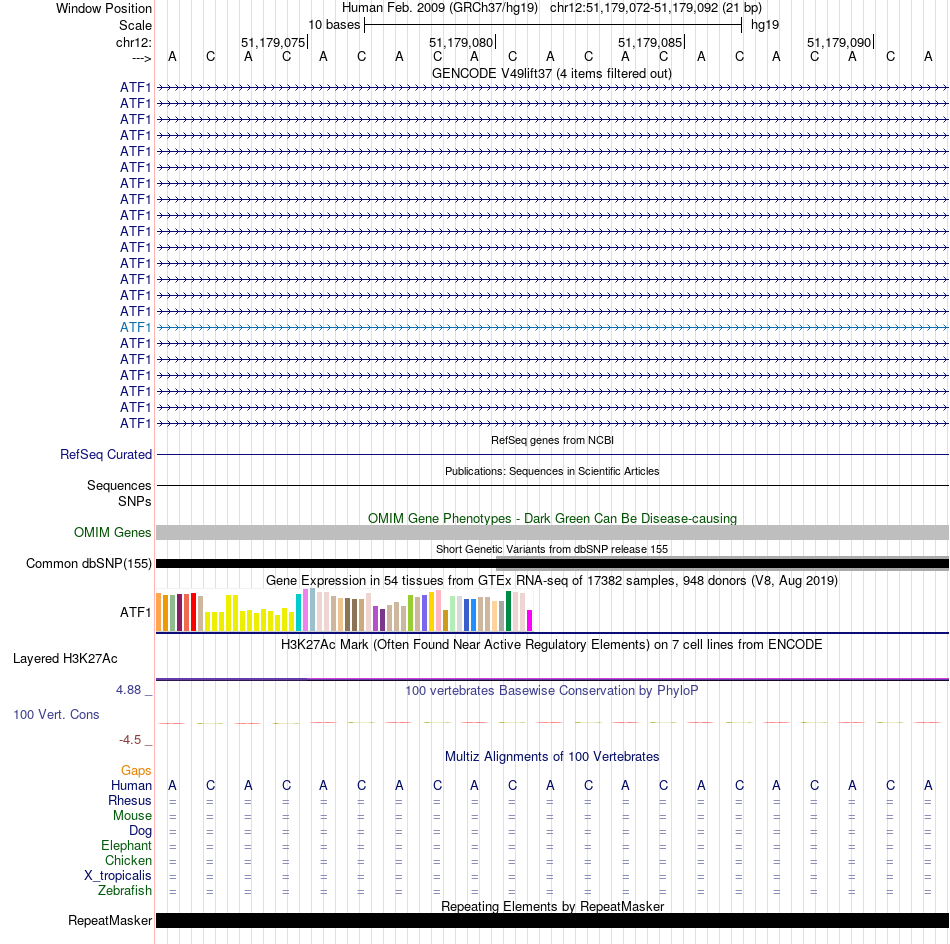
Task: Click the dark green GTEx expression bar
Action: pyautogui.click(x=508, y=611)
